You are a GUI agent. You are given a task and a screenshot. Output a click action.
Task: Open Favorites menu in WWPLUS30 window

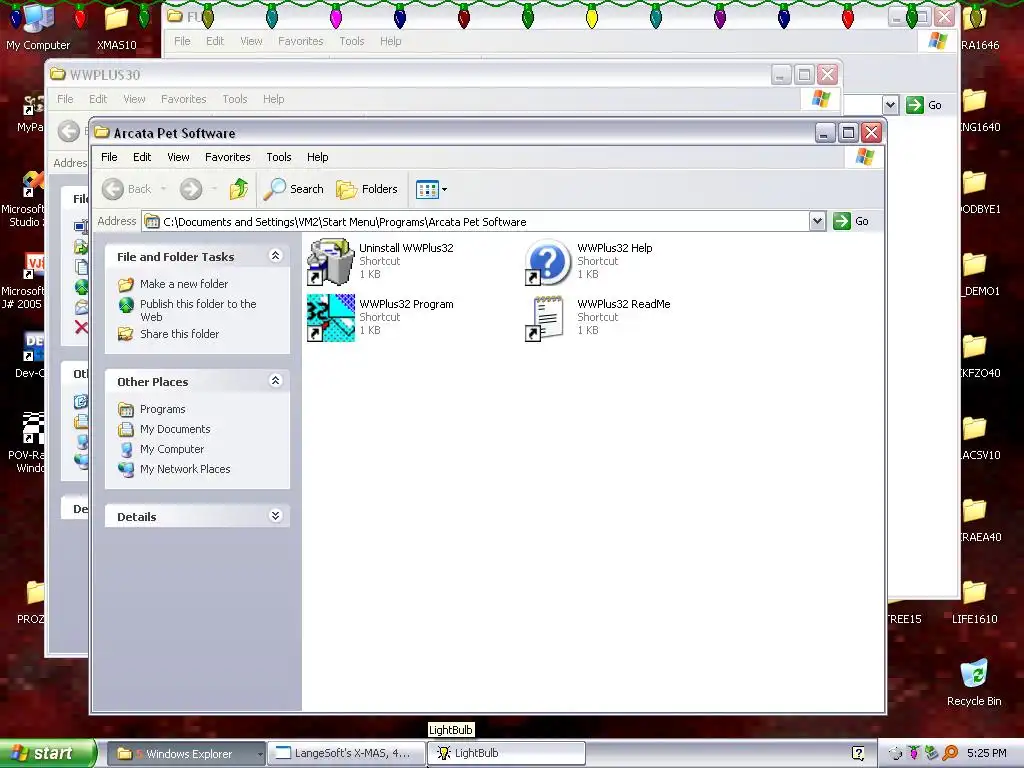[x=184, y=99]
